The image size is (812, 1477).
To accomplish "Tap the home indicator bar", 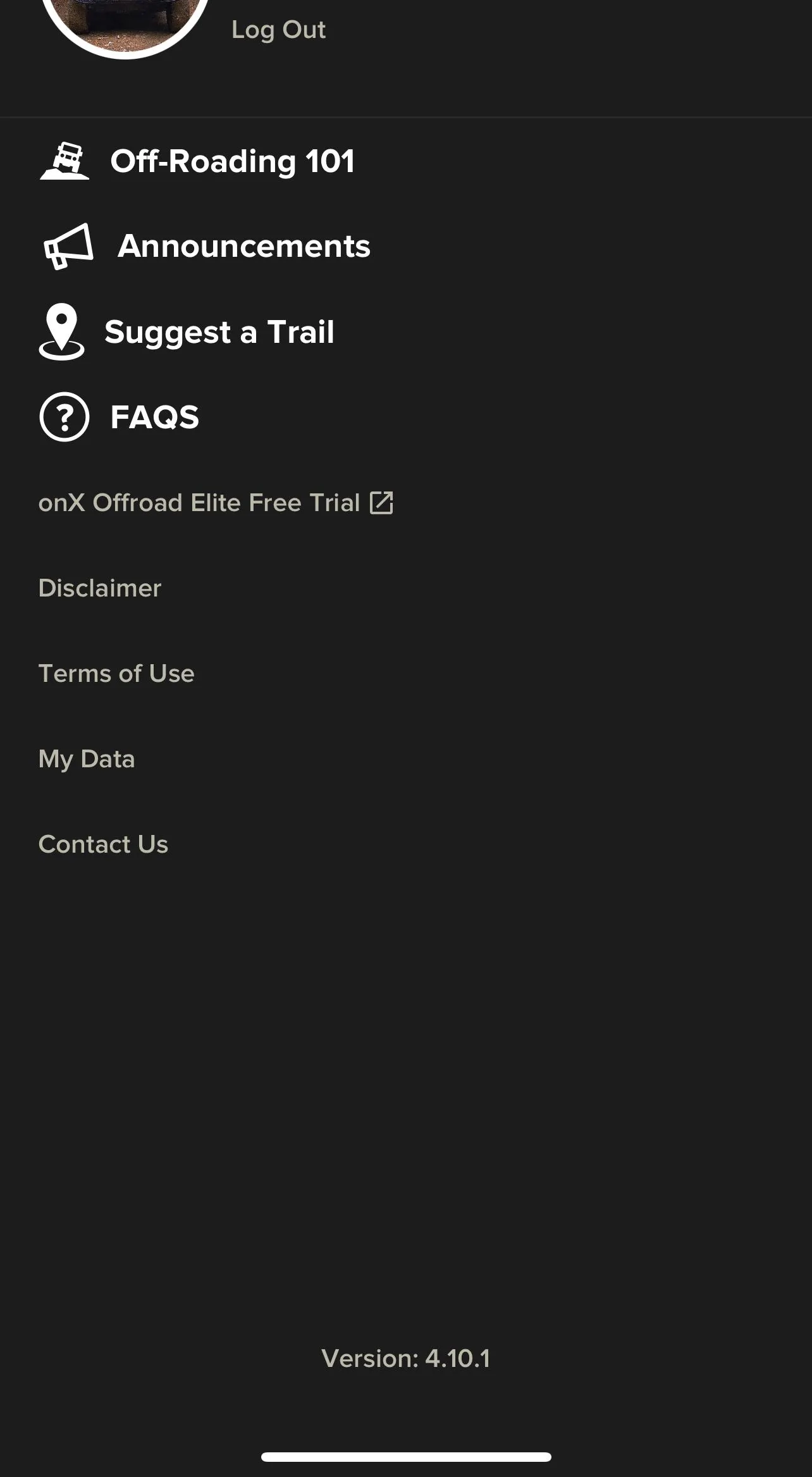I will point(406,1457).
